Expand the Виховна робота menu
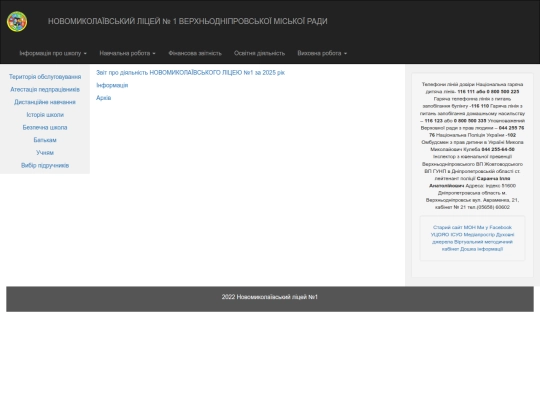 322,53
